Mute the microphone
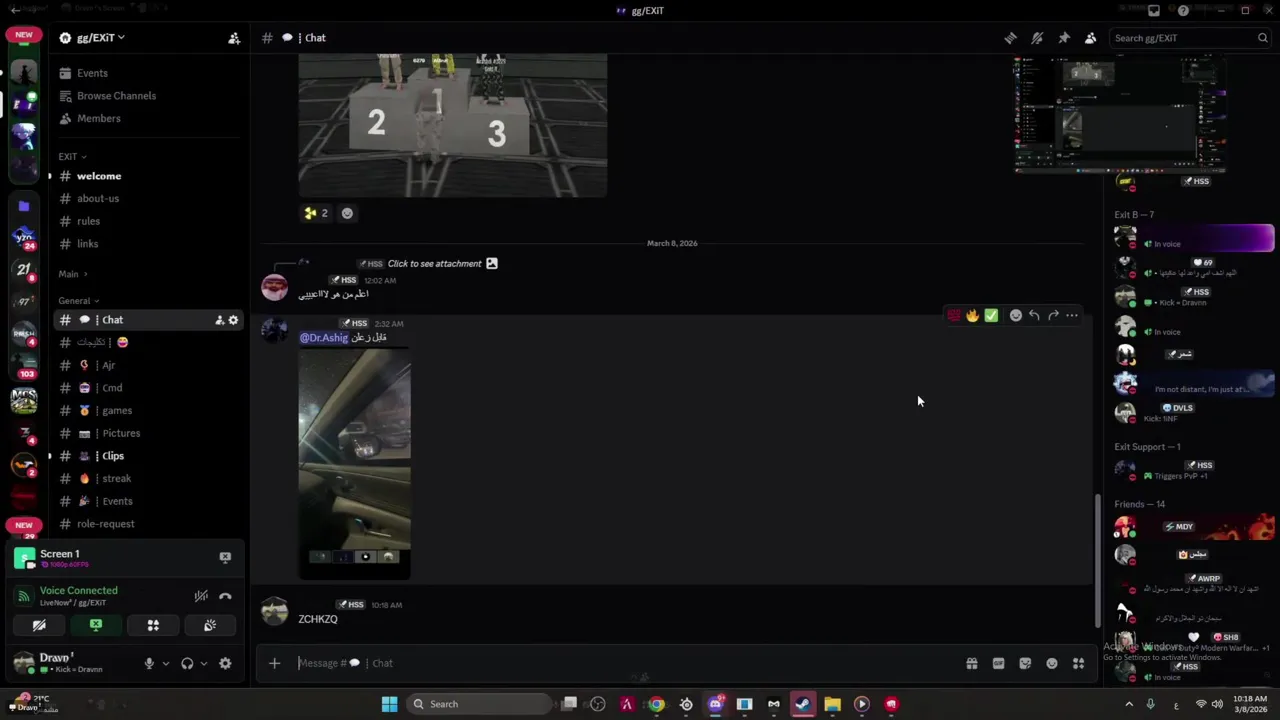 coord(149,663)
